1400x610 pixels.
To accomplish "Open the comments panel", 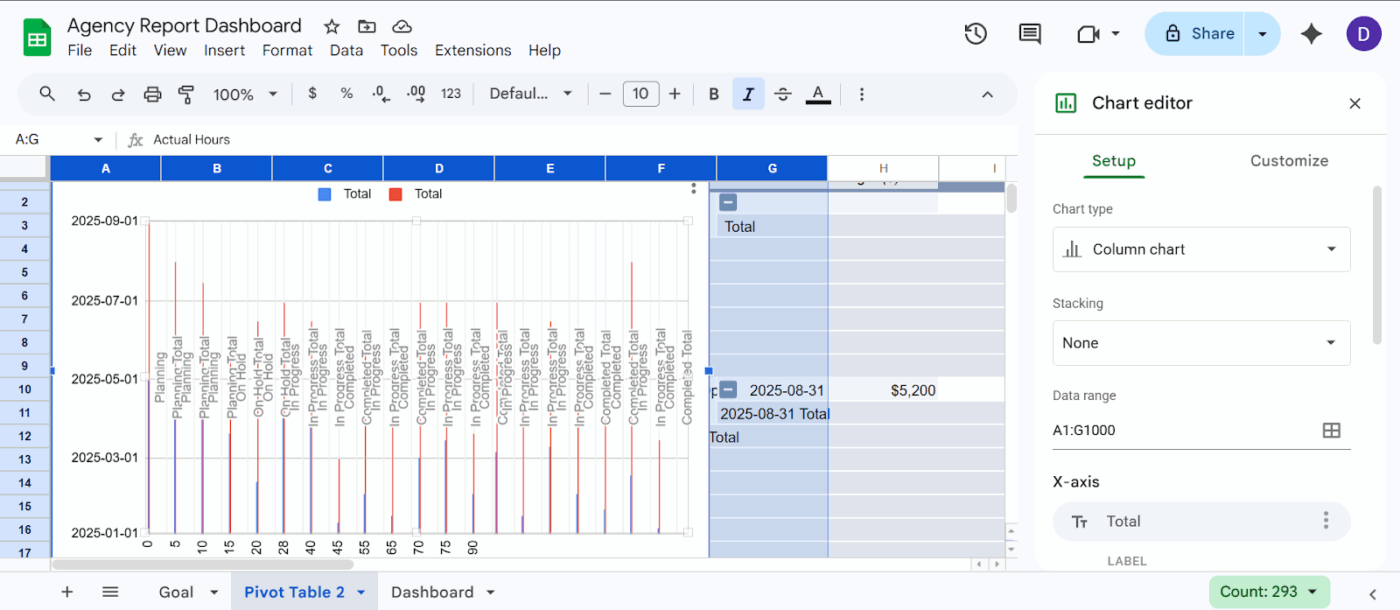I will (x=1029, y=33).
